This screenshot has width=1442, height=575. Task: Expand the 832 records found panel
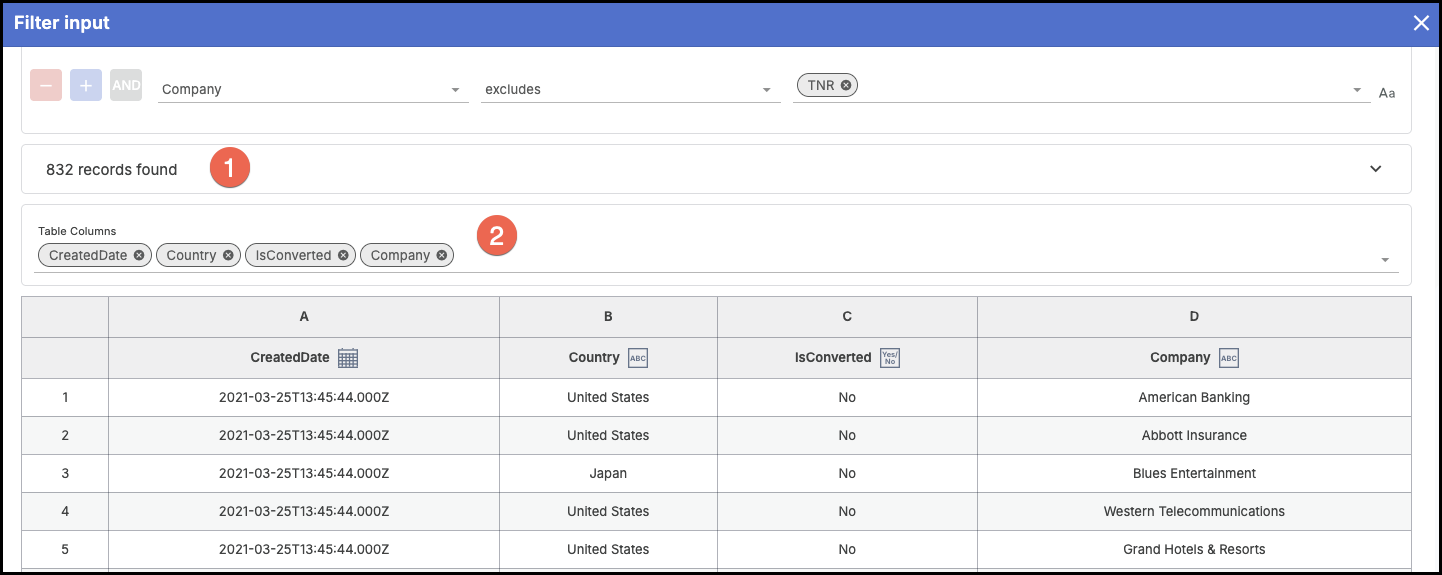point(1376,169)
